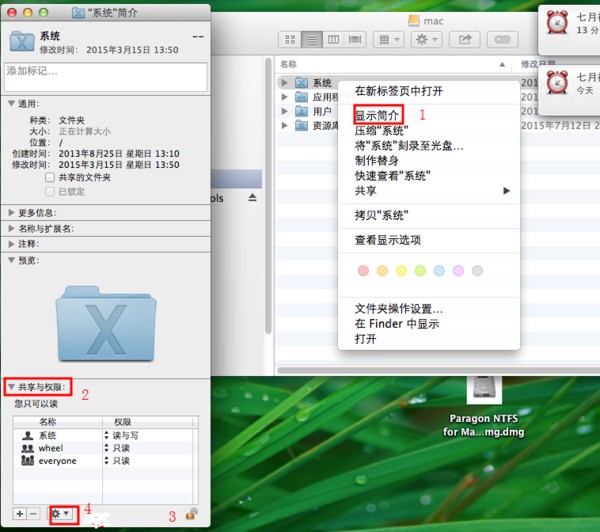Click the 权限 permissions column header

tap(149, 422)
